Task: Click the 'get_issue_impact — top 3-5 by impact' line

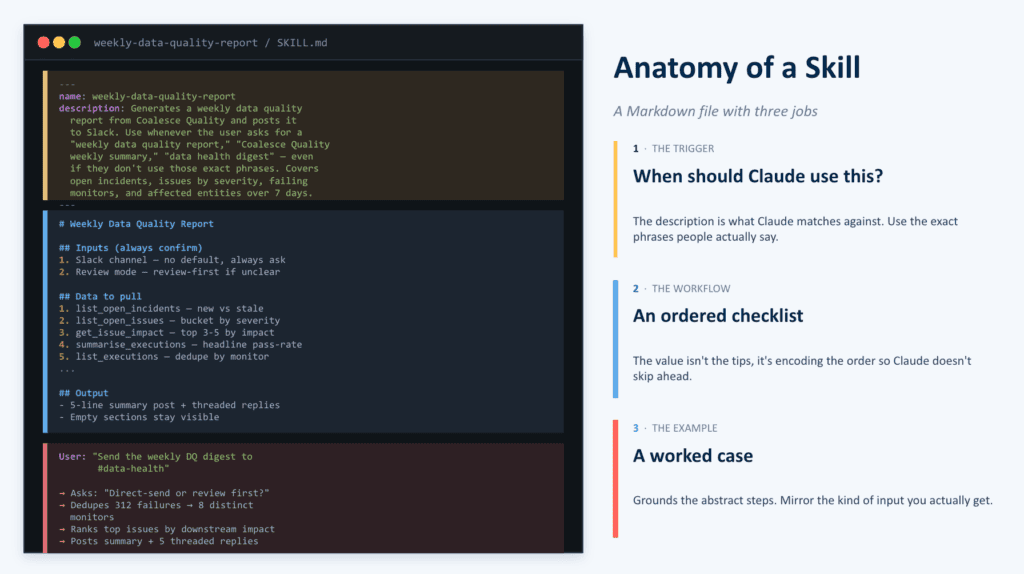Action: 167,332
